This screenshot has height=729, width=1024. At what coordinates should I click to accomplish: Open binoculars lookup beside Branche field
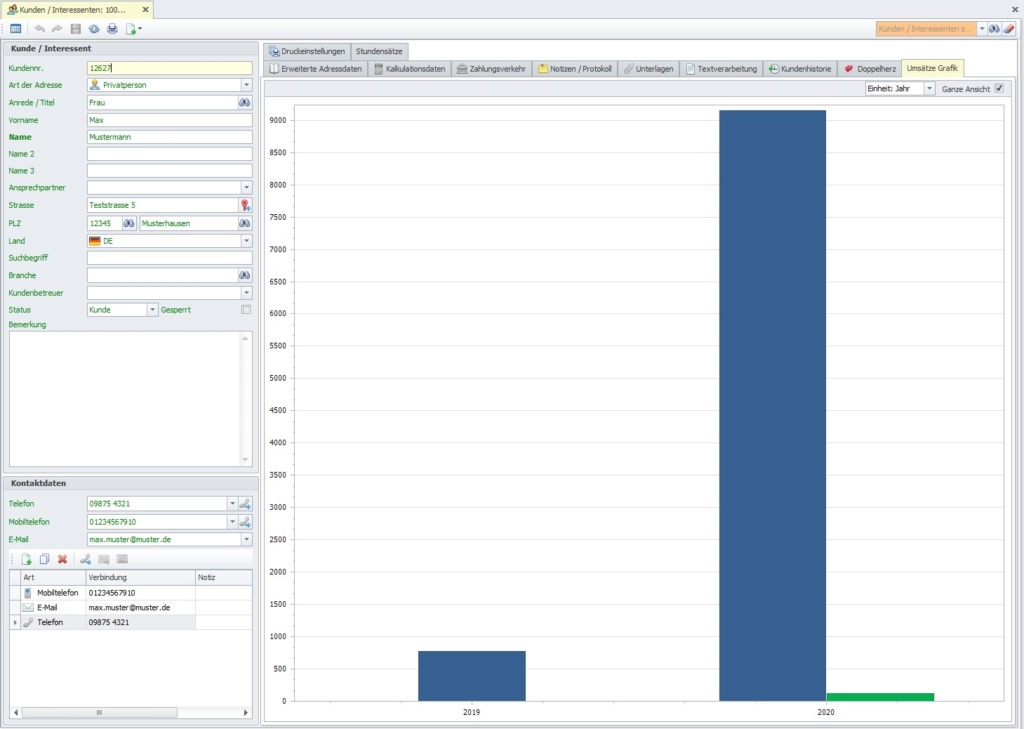[244, 276]
